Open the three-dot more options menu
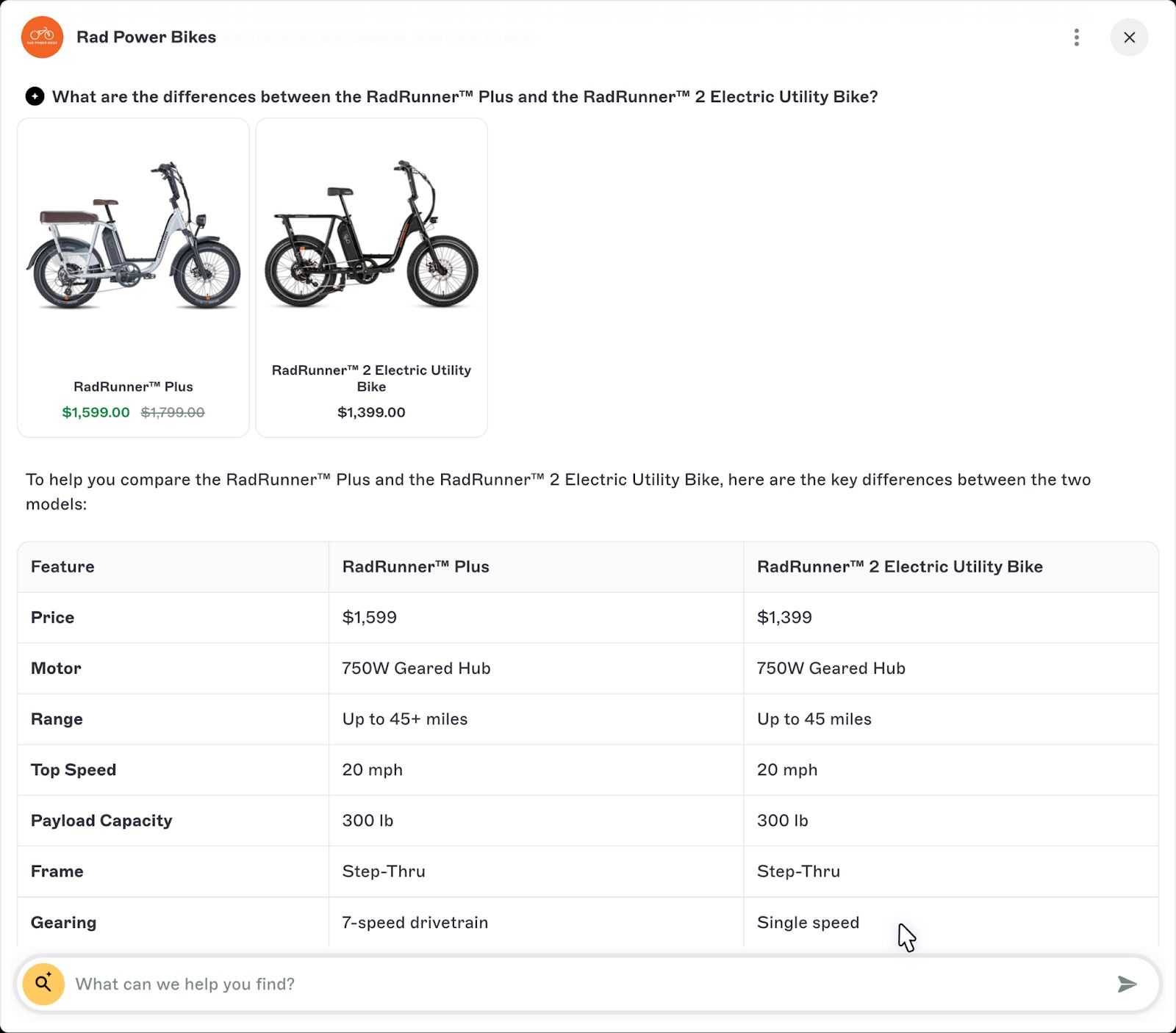The image size is (1176, 1033). 1076,37
